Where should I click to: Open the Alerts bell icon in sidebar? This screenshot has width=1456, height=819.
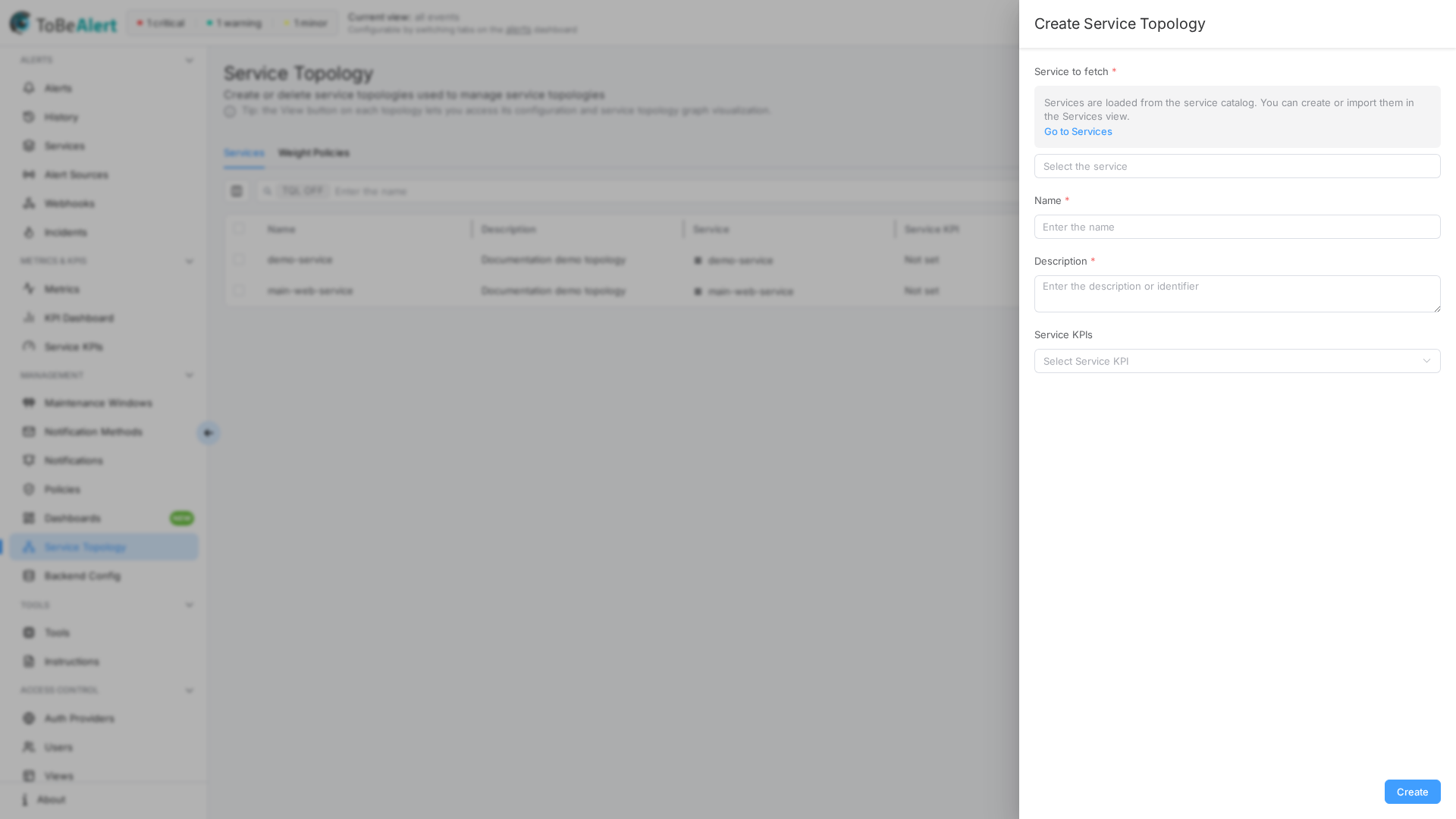click(x=29, y=88)
